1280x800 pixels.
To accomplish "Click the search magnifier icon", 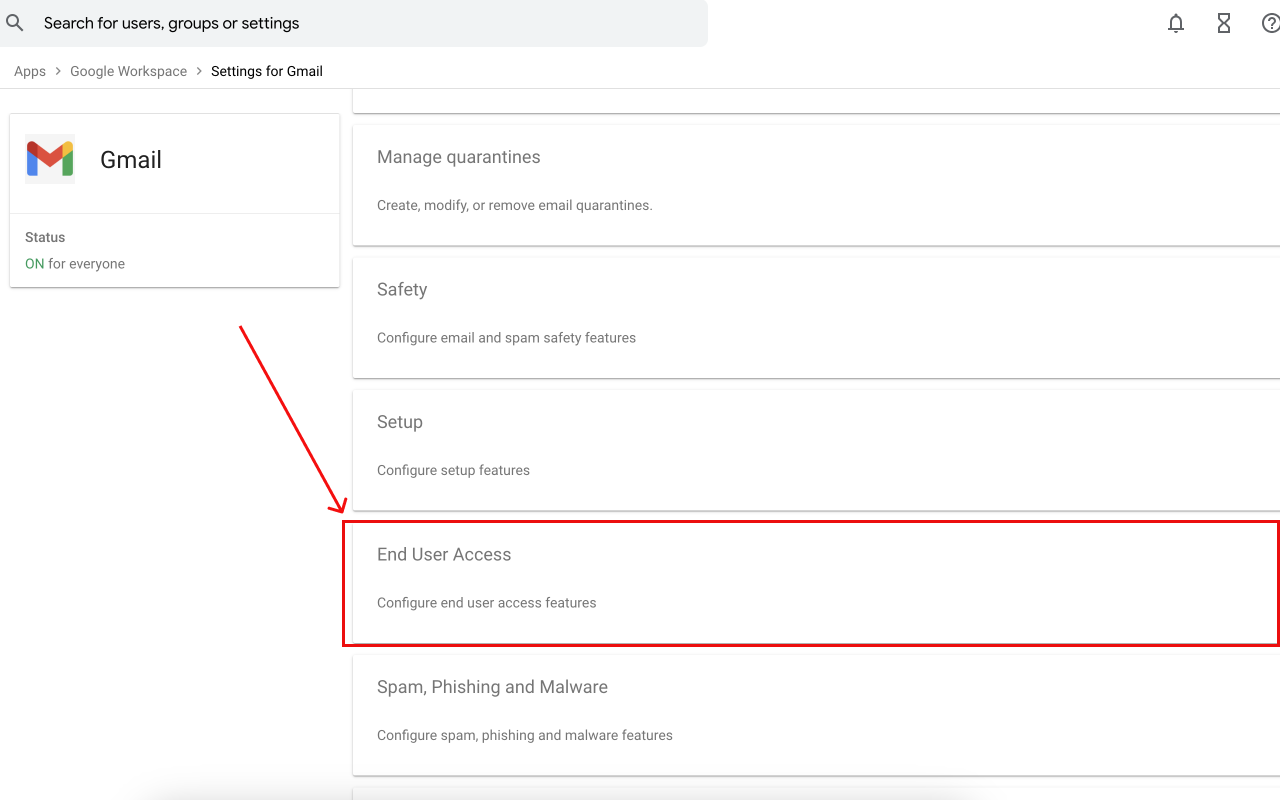I will coord(14,23).
